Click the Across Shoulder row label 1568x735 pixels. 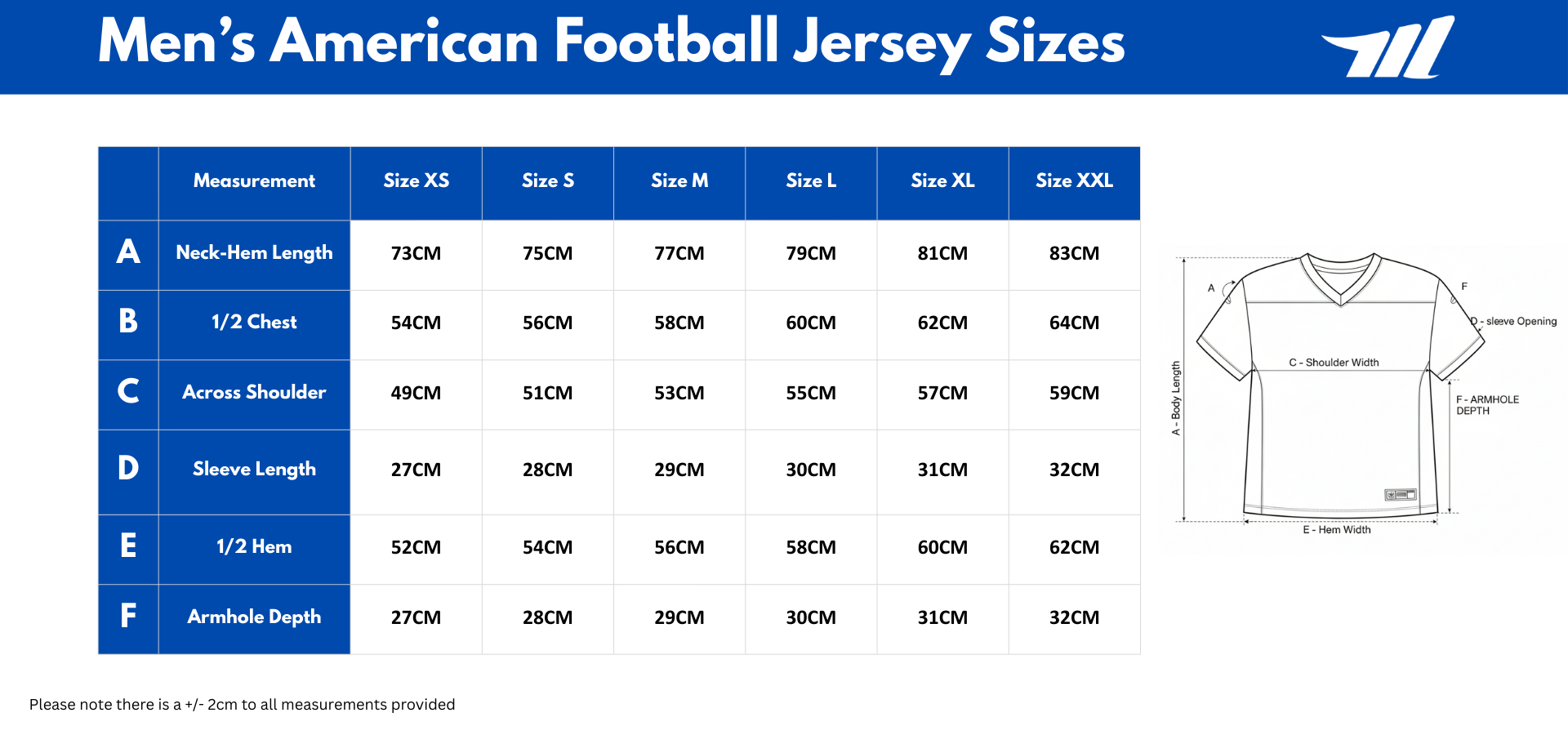[254, 393]
